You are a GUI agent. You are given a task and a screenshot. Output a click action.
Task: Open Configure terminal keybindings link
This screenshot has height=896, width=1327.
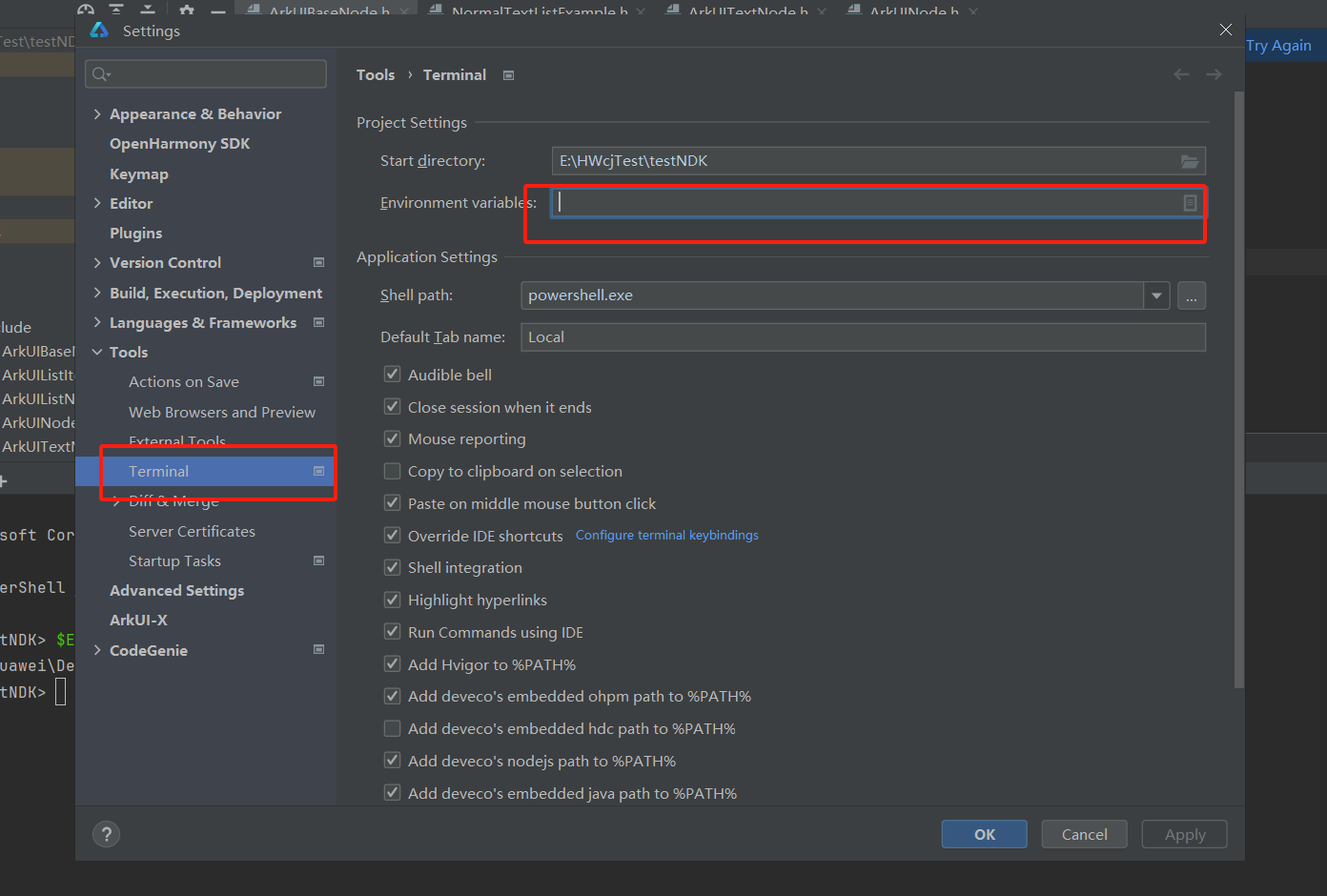tap(667, 535)
